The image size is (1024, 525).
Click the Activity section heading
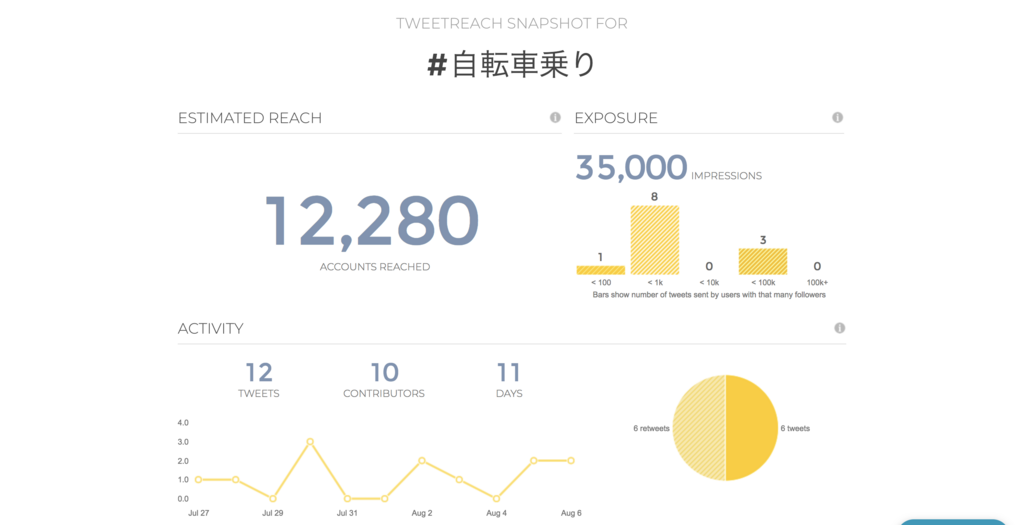pos(210,328)
